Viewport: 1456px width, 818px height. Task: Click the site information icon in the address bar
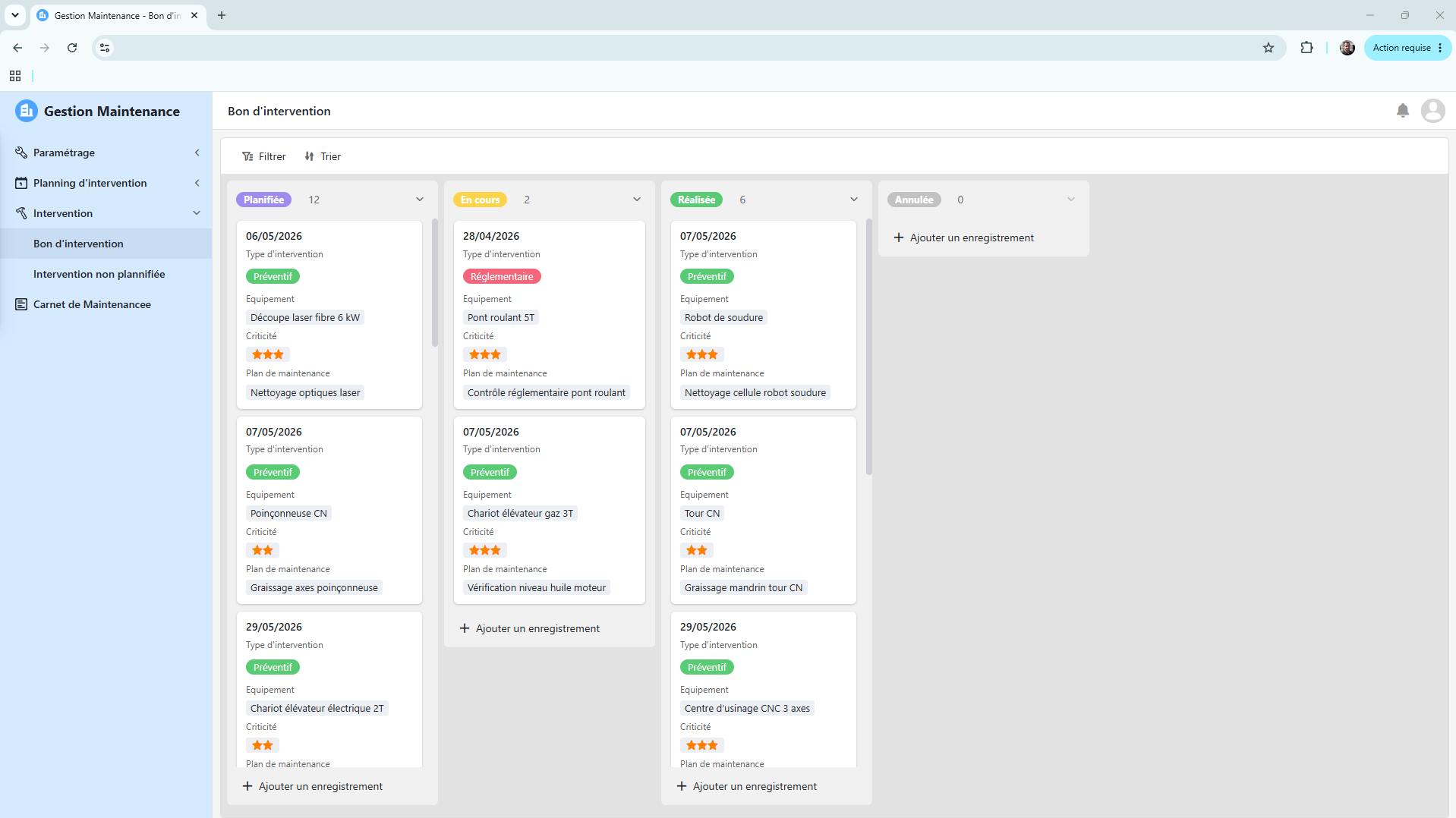(x=105, y=48)
